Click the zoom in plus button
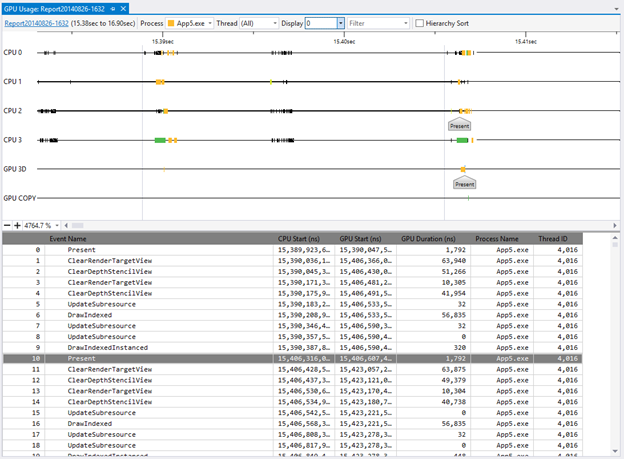The image size is (624, 459). point(17,225)
